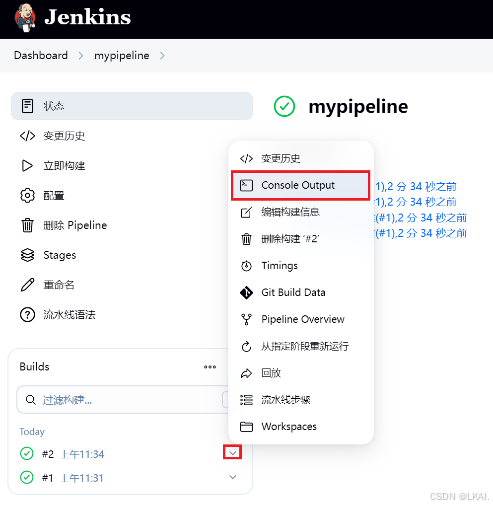
Task: Click build #2 success status icon
Action: (x=27, y=454)
